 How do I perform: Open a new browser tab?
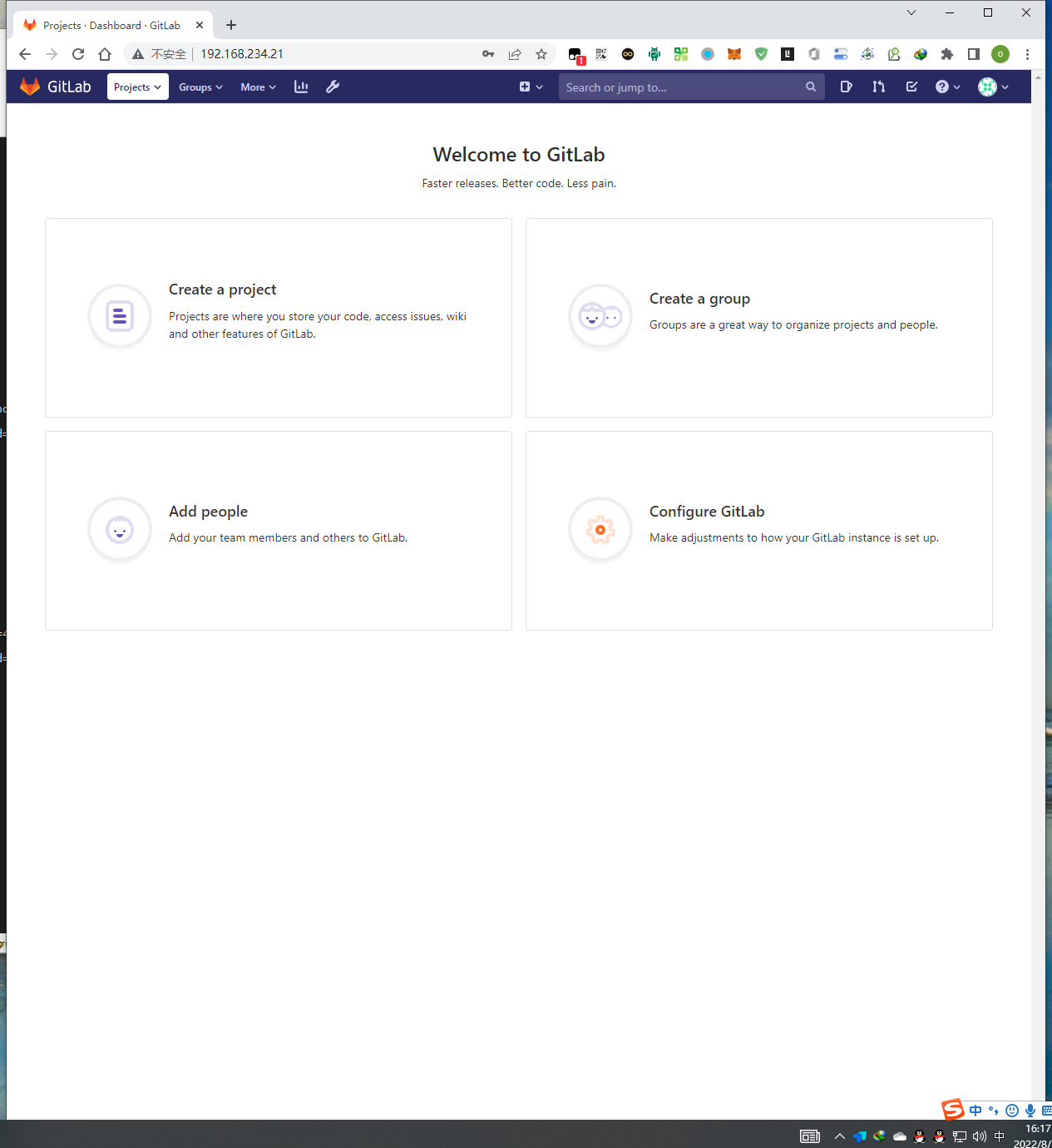pyautogui.click(x=231, y=25)
